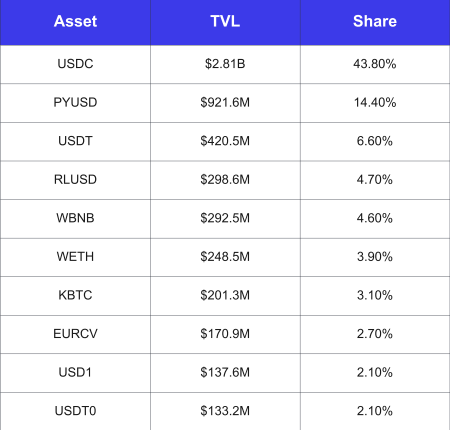Click the $248.5M WETH TVL value
Screen dimensions: 450x430
click(x=225, y=257)
